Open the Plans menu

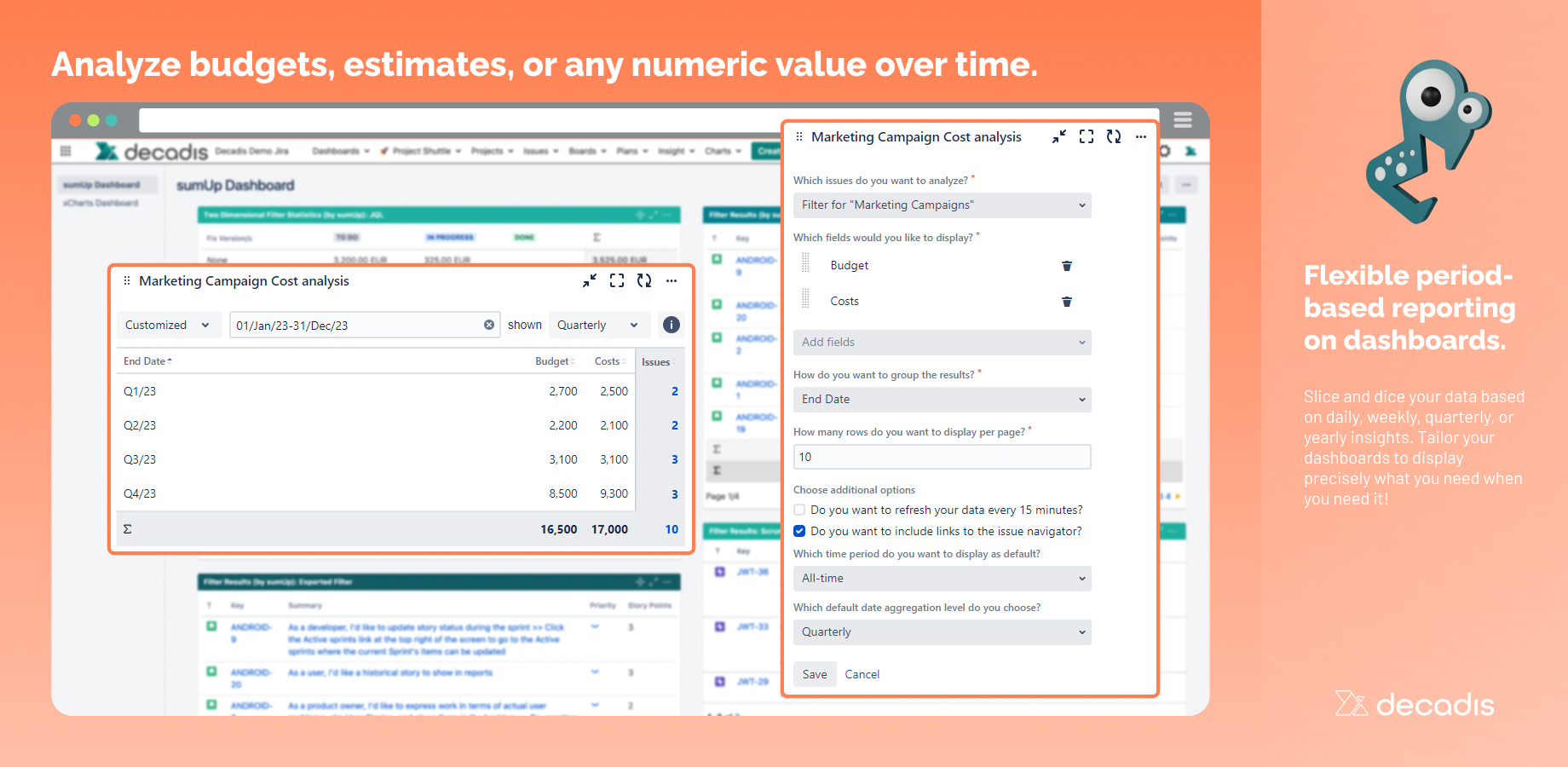pos(631,151)
